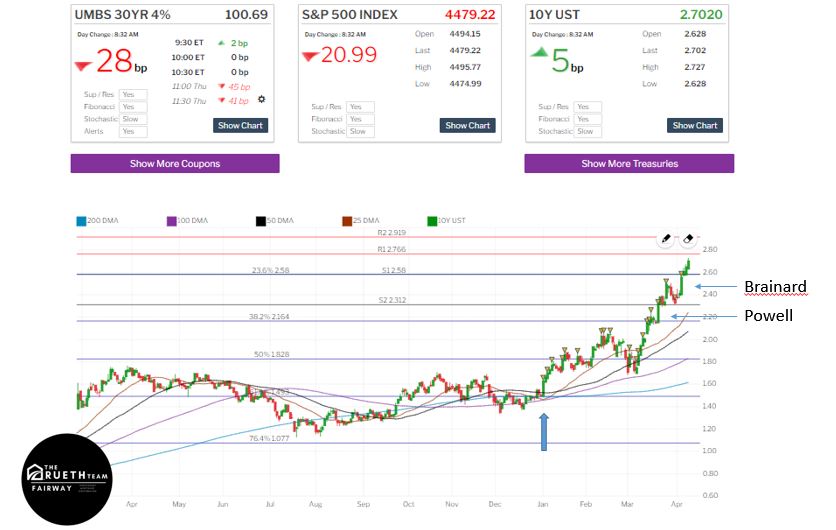This screenshot has height=530, width=836.
Task: Click the 10Y UST High value 2.727
Action: (695, 67)
